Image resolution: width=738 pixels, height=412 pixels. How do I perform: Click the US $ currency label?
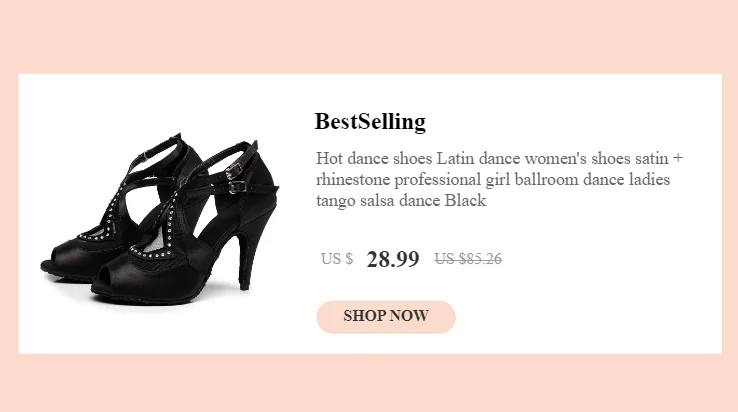[336, 259]
